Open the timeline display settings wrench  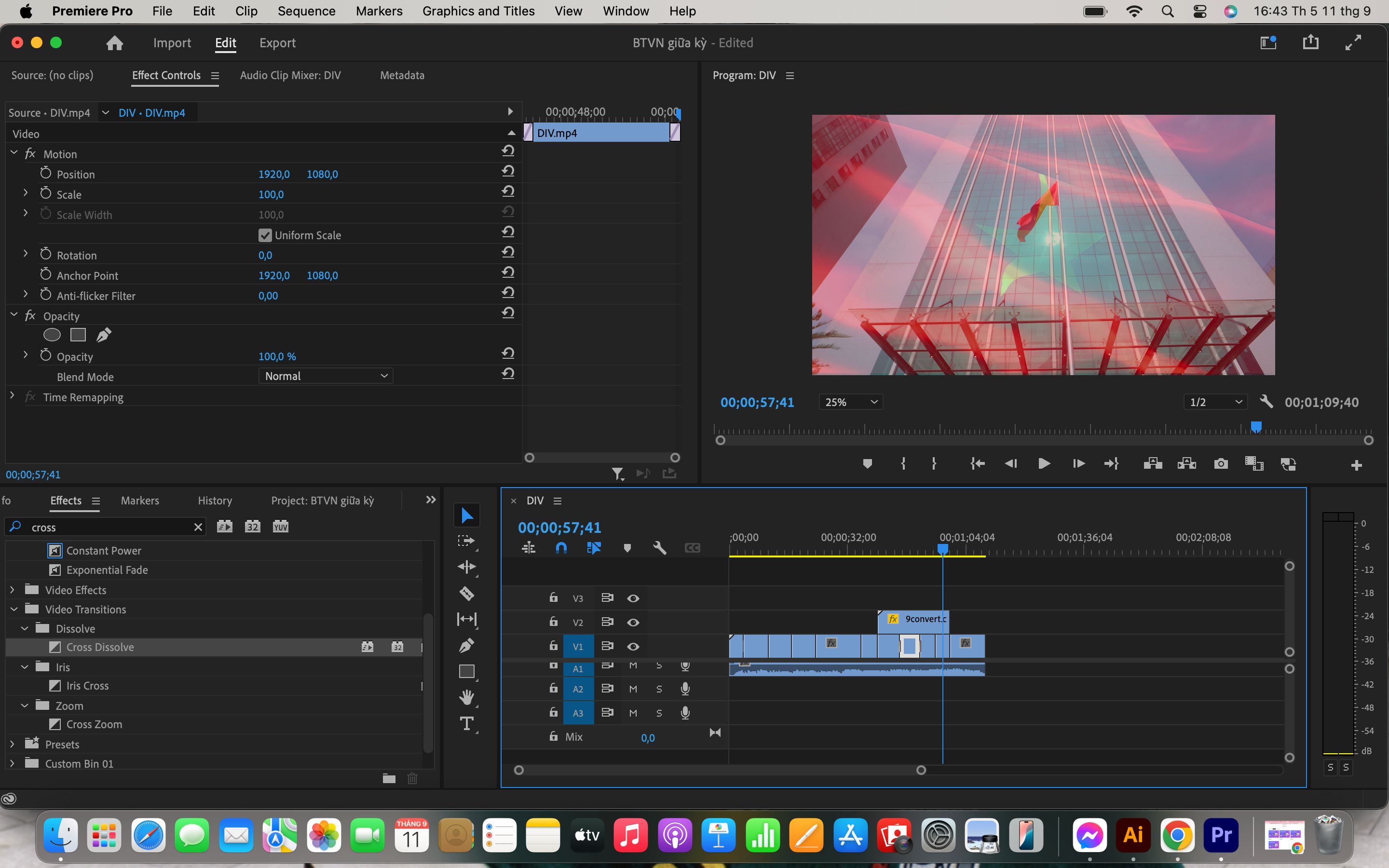pos(659,548)
